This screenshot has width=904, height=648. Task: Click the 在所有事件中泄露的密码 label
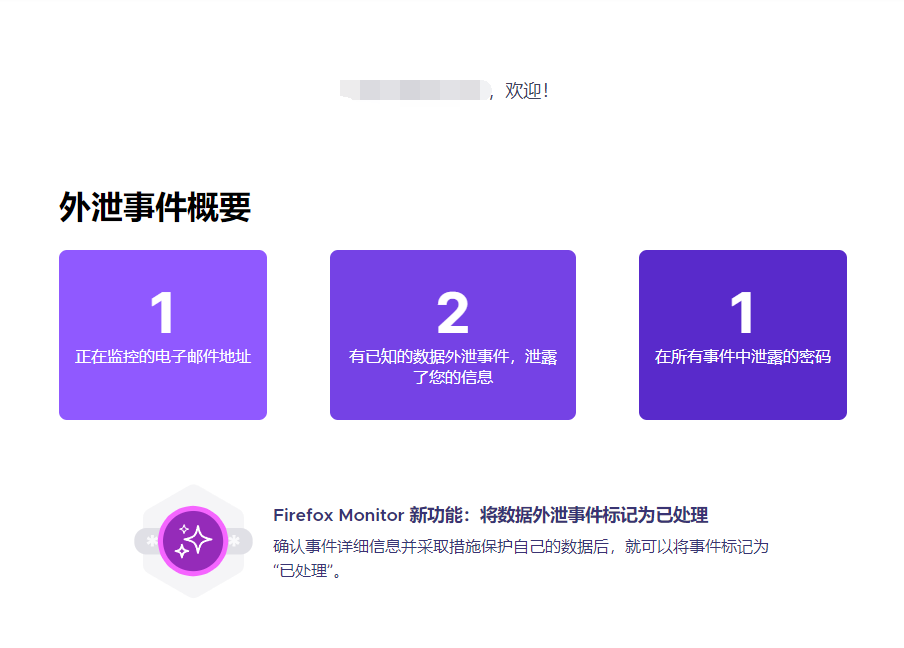click(x=743, y=357)
